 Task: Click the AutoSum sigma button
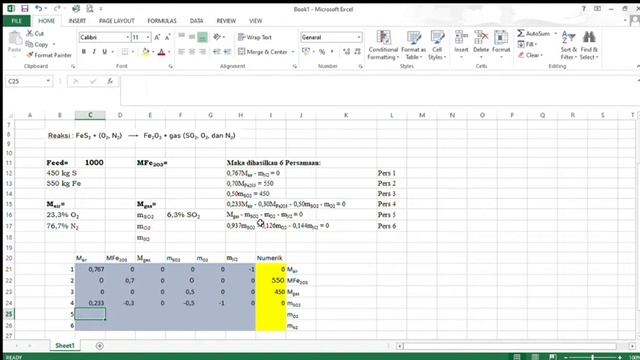point(534,33)
